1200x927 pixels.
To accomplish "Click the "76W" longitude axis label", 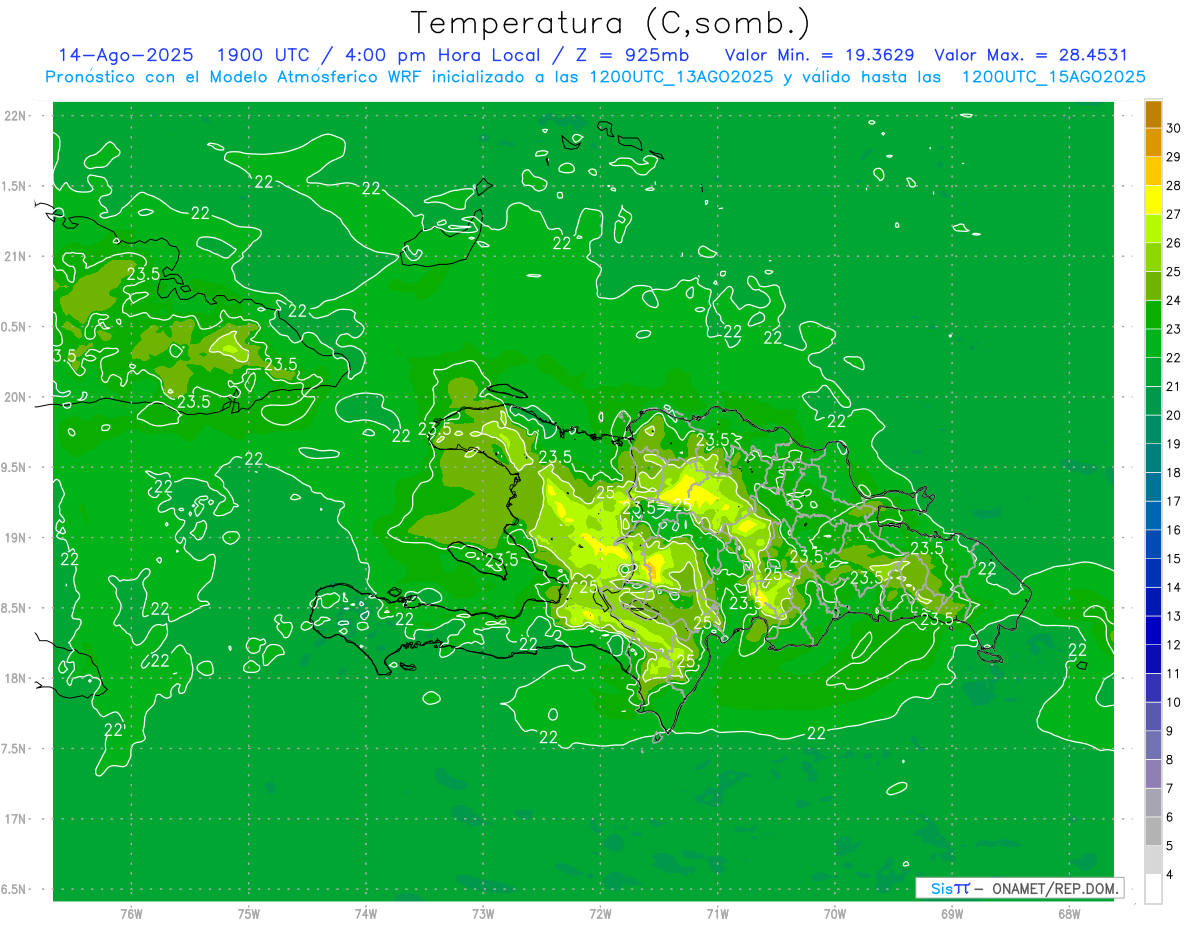I will tap(131, 914).
